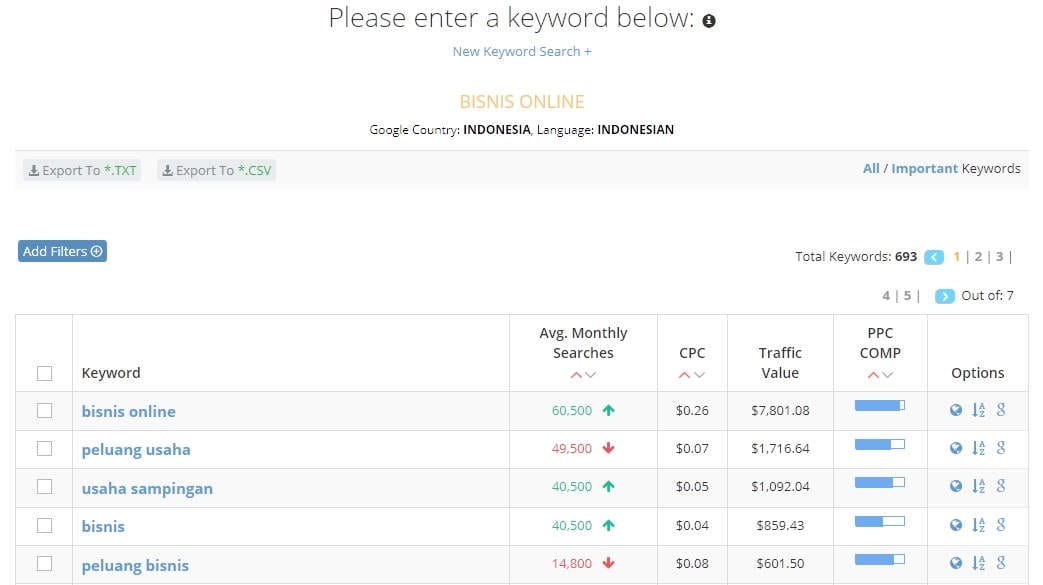Open New Keyword Search link
Screen dimensions: 1043x585
[x=522, y=51]
